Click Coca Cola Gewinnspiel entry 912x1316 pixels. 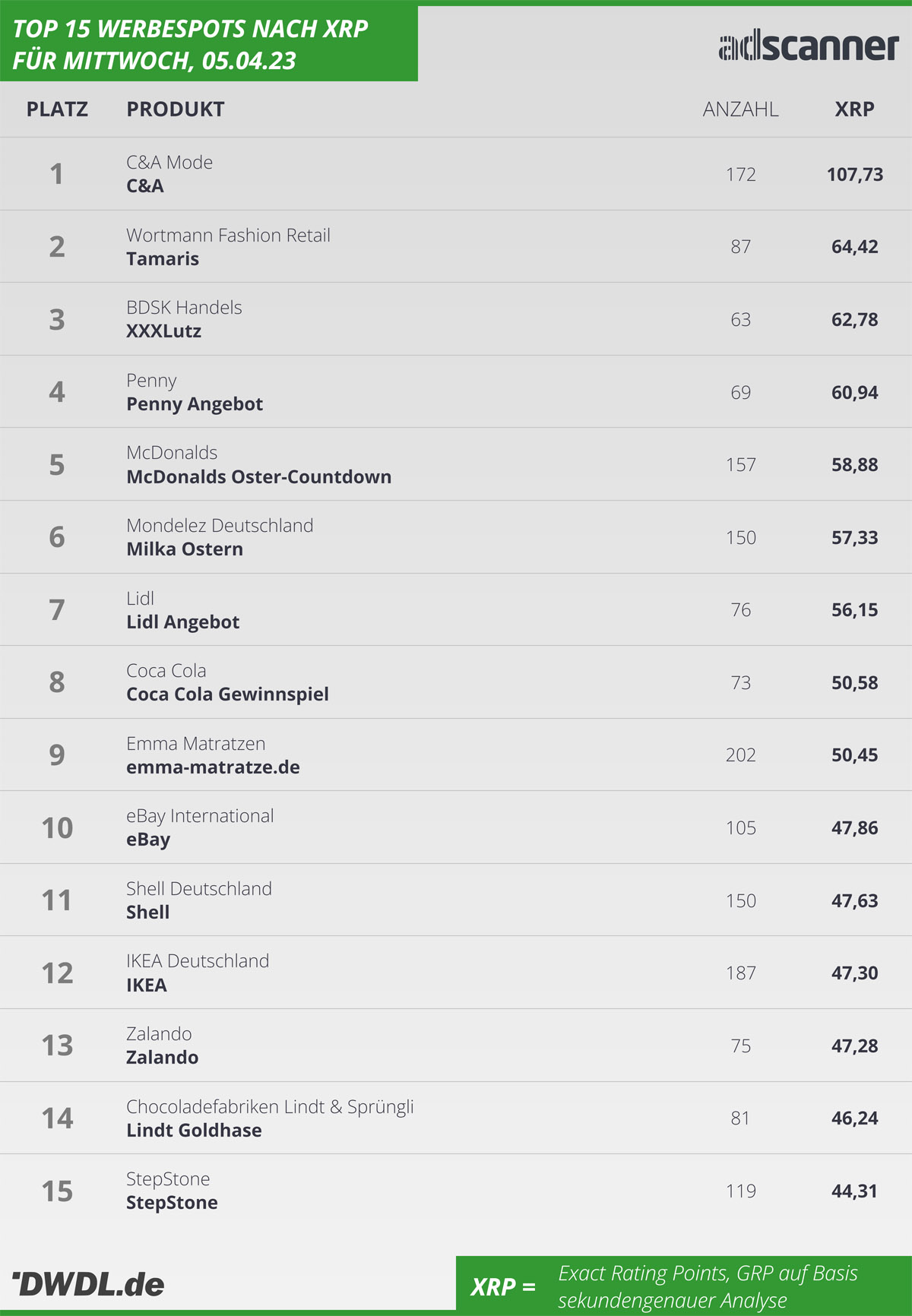pyautogui.click(x=227, y=694)
